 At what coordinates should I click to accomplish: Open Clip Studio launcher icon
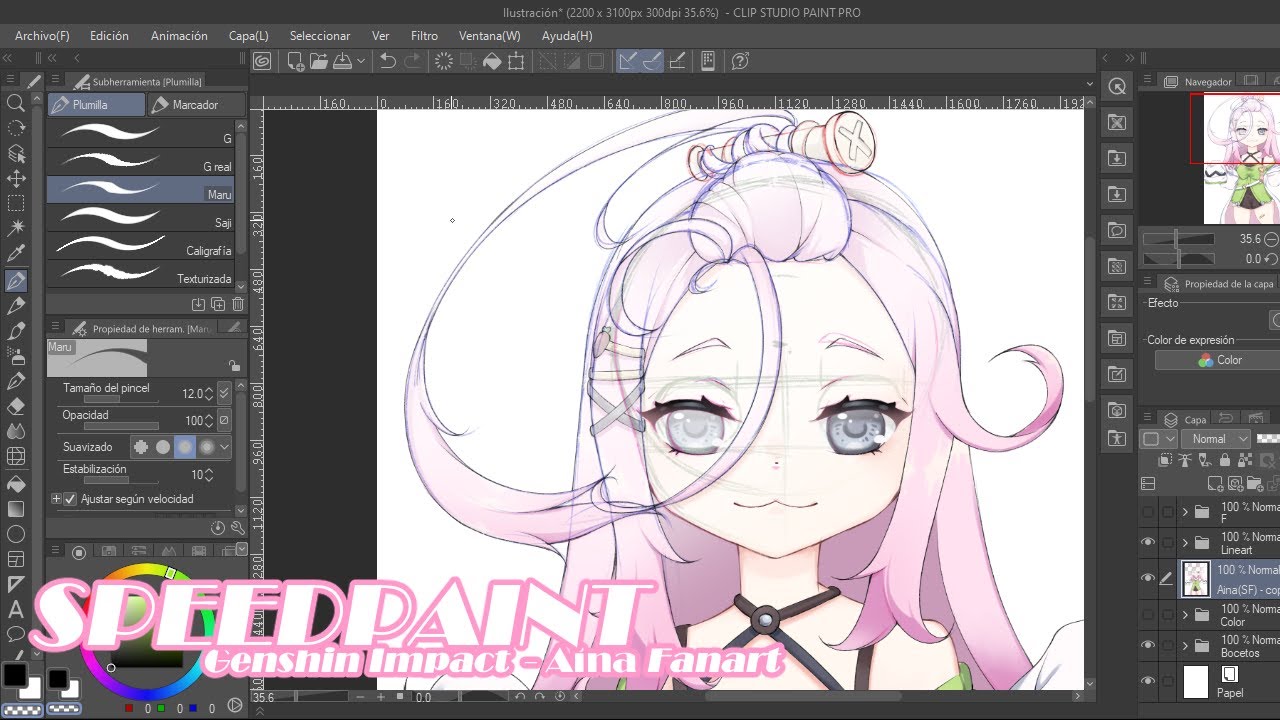tap(262, 61)
